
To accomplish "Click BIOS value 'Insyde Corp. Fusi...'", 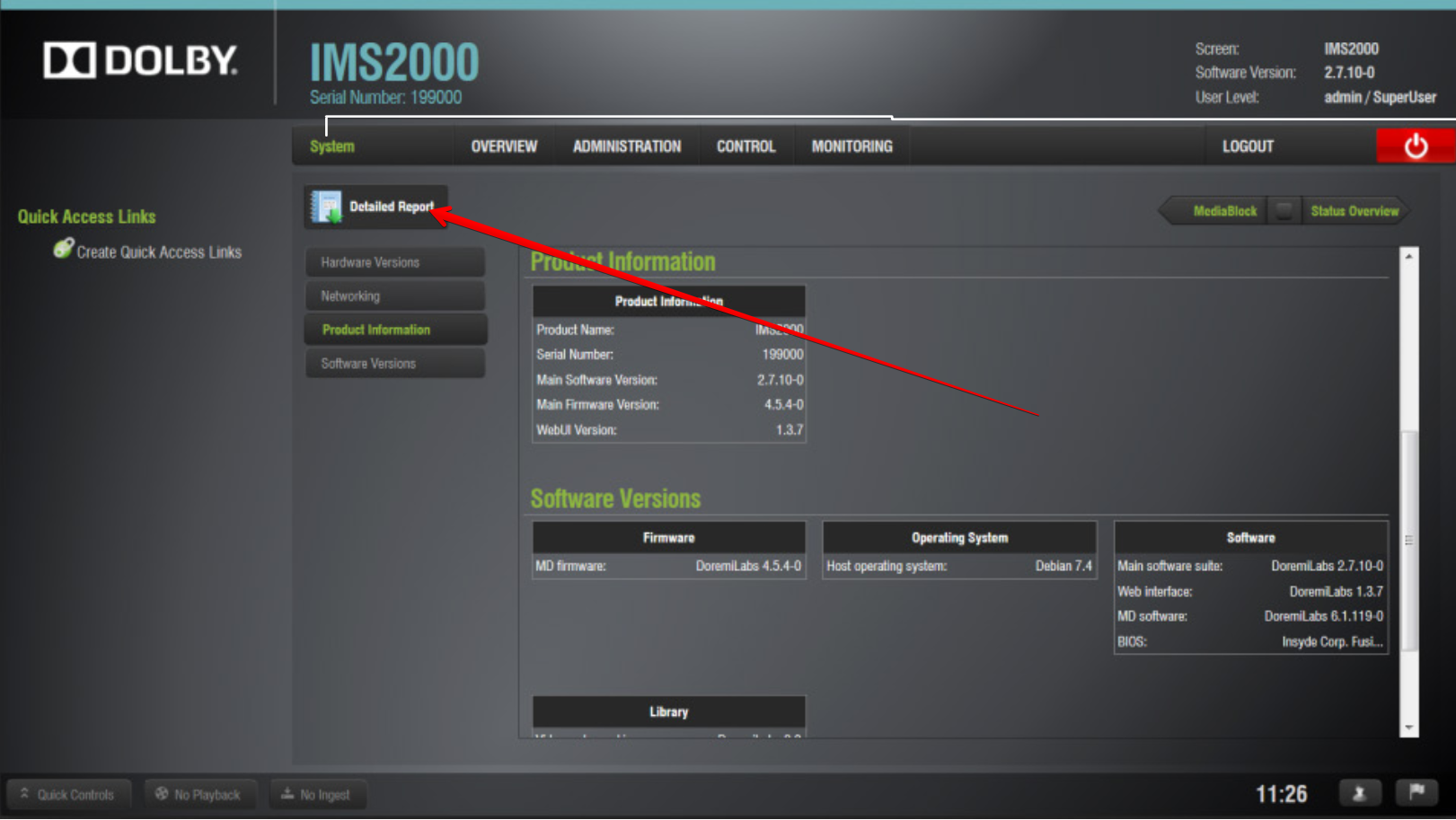I will tap(1333, 641).
